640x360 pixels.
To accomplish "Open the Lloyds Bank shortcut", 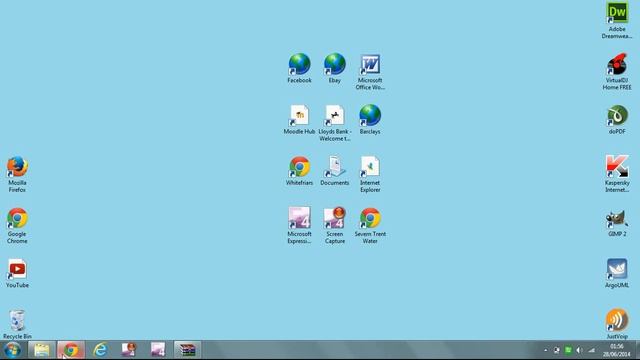I will click(x=335, y=123).
